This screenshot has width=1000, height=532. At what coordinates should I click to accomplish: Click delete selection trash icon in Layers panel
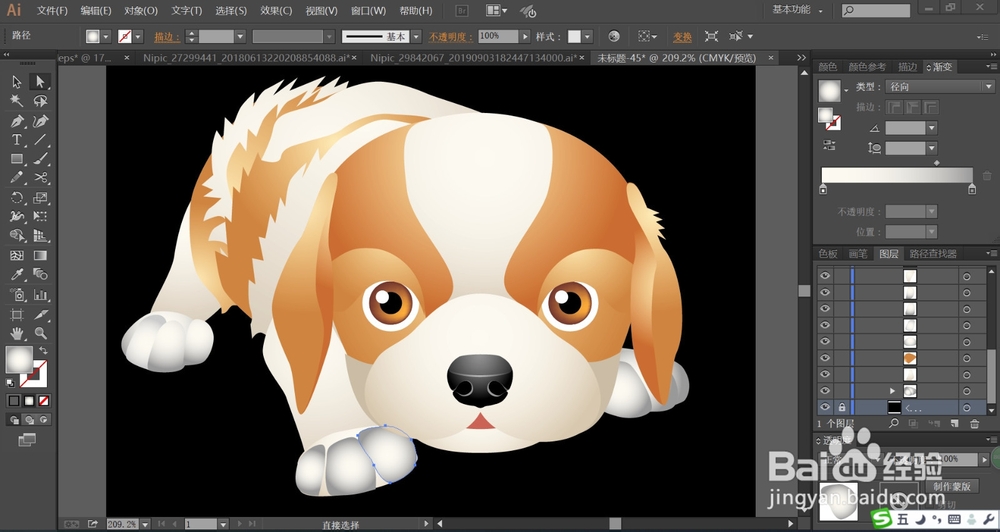974,424
